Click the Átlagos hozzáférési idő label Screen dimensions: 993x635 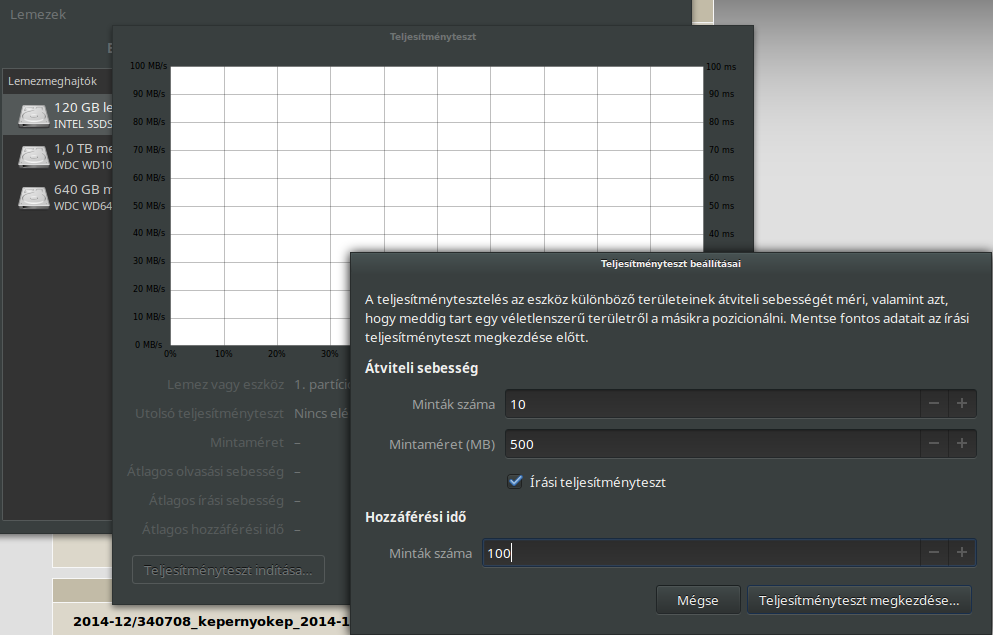pos(213,529)
